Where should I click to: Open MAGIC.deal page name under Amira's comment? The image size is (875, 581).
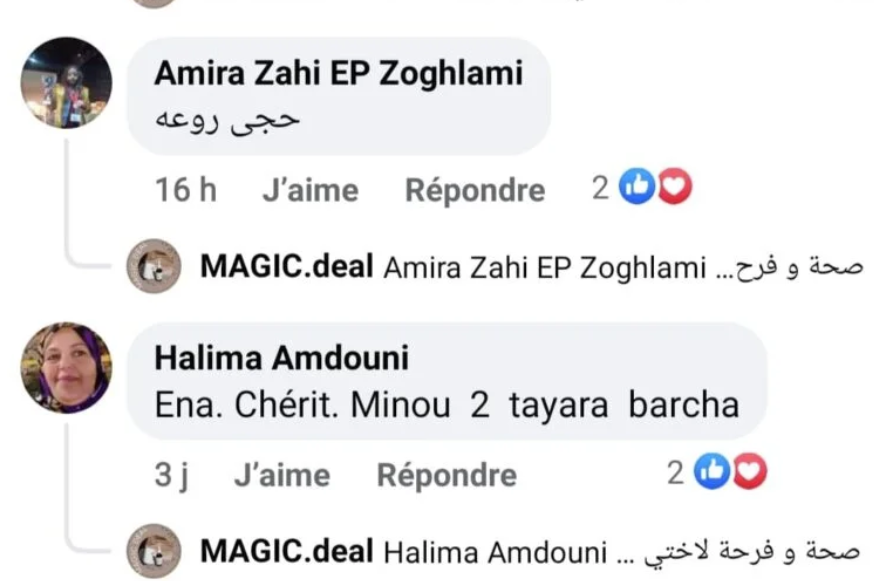[x=287, y=266]
